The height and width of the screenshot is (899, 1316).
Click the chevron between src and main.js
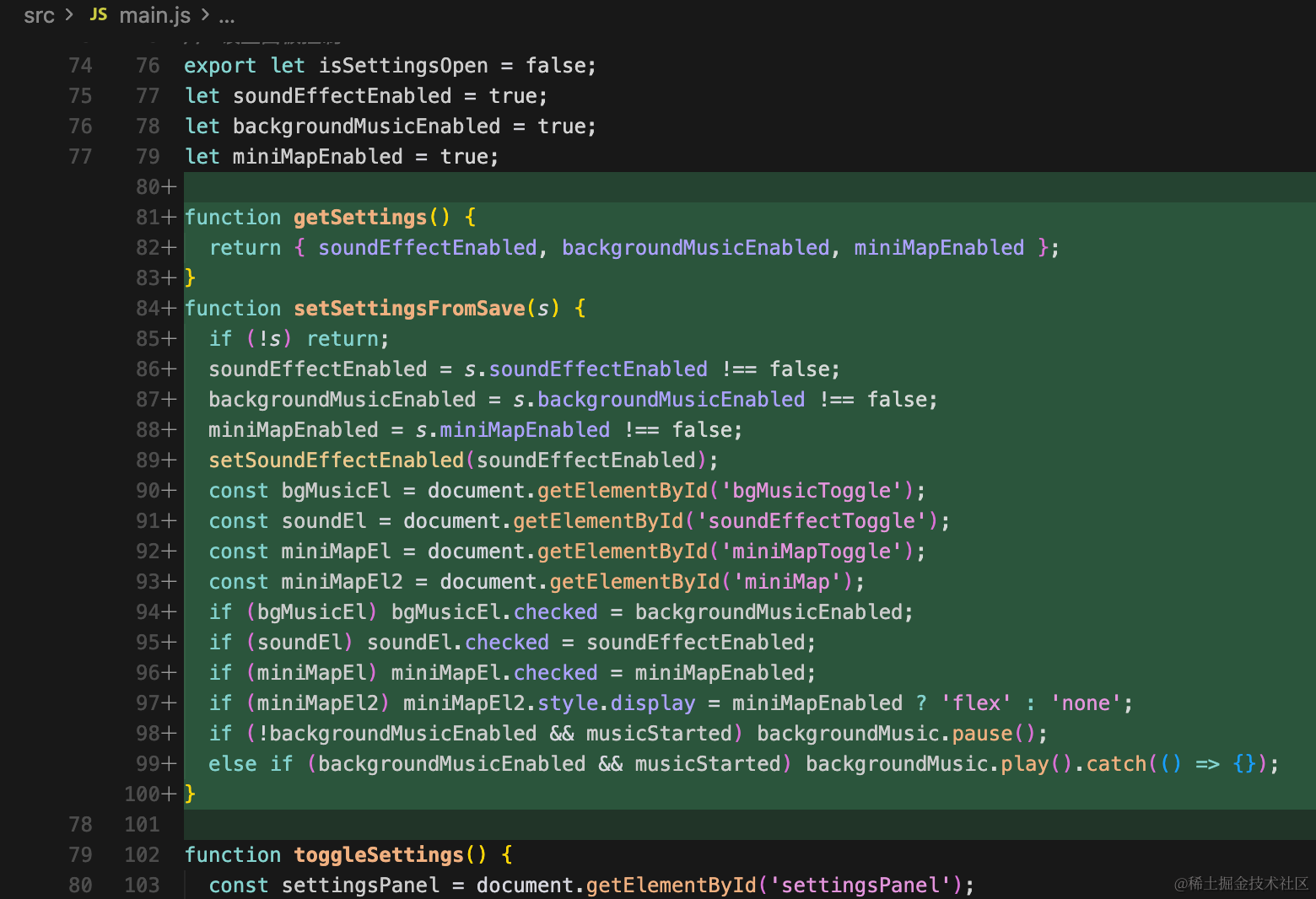[69, 15]
